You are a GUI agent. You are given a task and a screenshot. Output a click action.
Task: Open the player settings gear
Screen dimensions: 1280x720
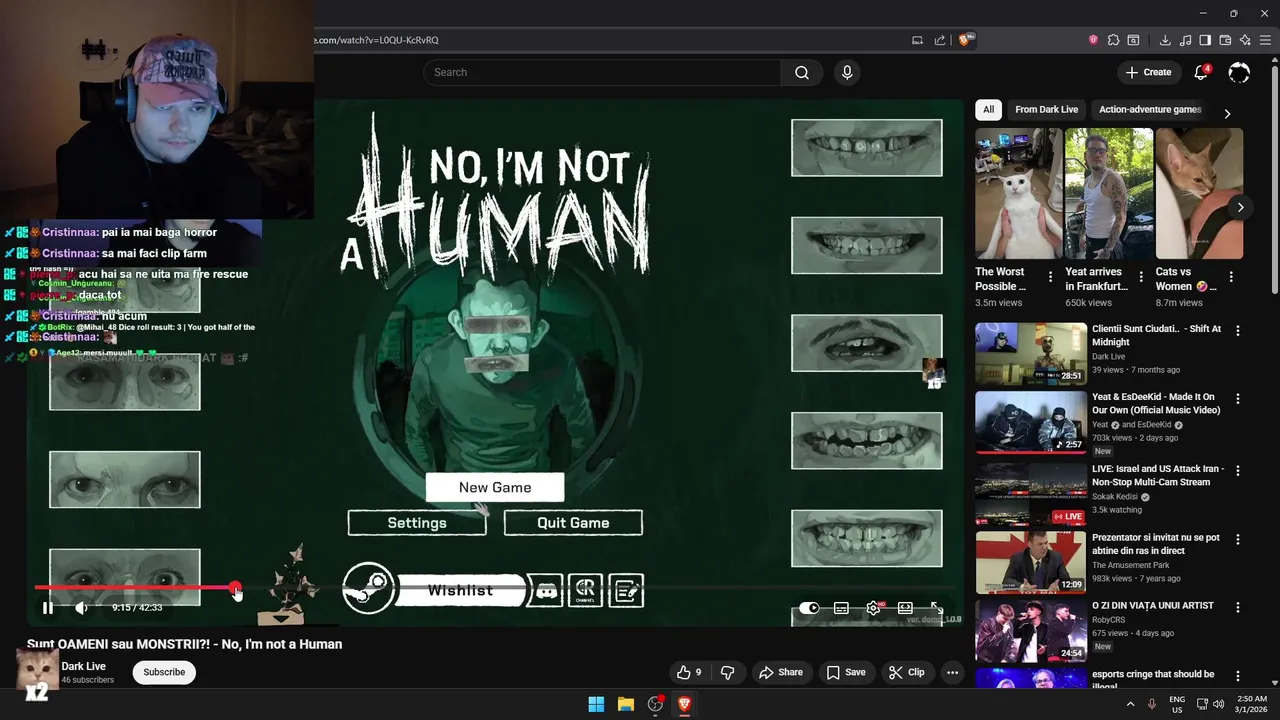[x=873, y=608]
